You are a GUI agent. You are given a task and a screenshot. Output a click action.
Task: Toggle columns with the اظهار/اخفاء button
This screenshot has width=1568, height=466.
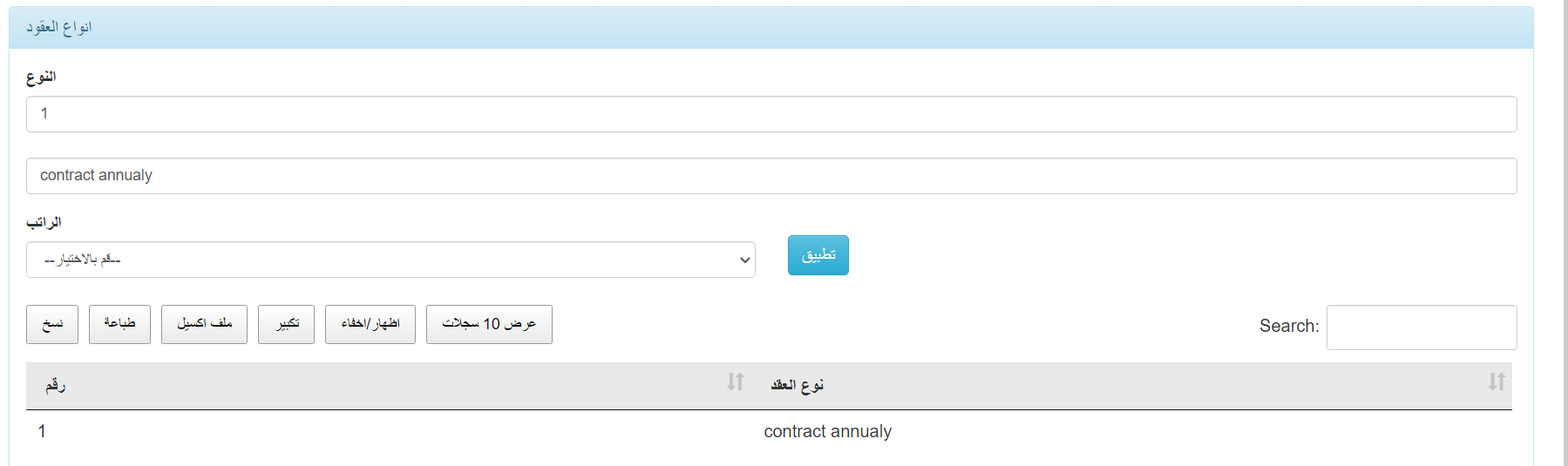[370, 324]
